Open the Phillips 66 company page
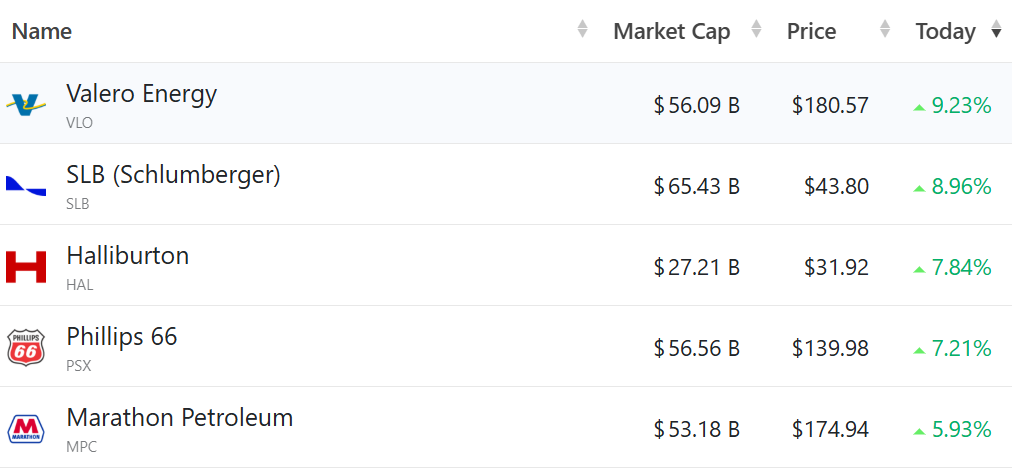The width and height of the screenshot is (1012, 471). pos(121,337)
